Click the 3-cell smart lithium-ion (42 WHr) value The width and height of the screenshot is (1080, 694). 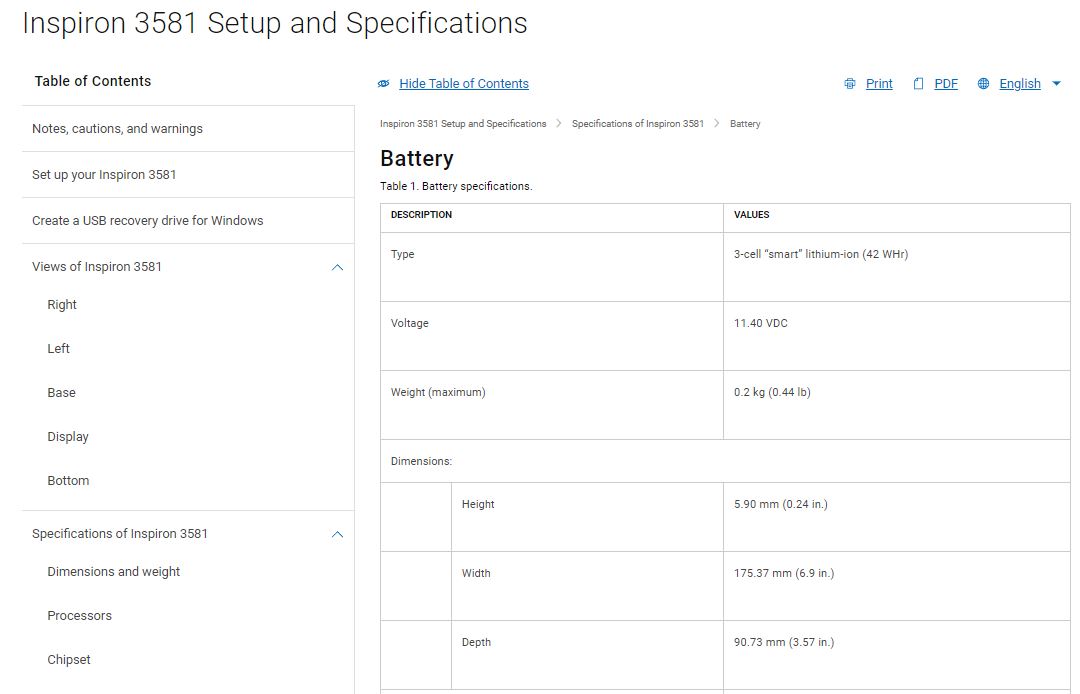[821, 255]
